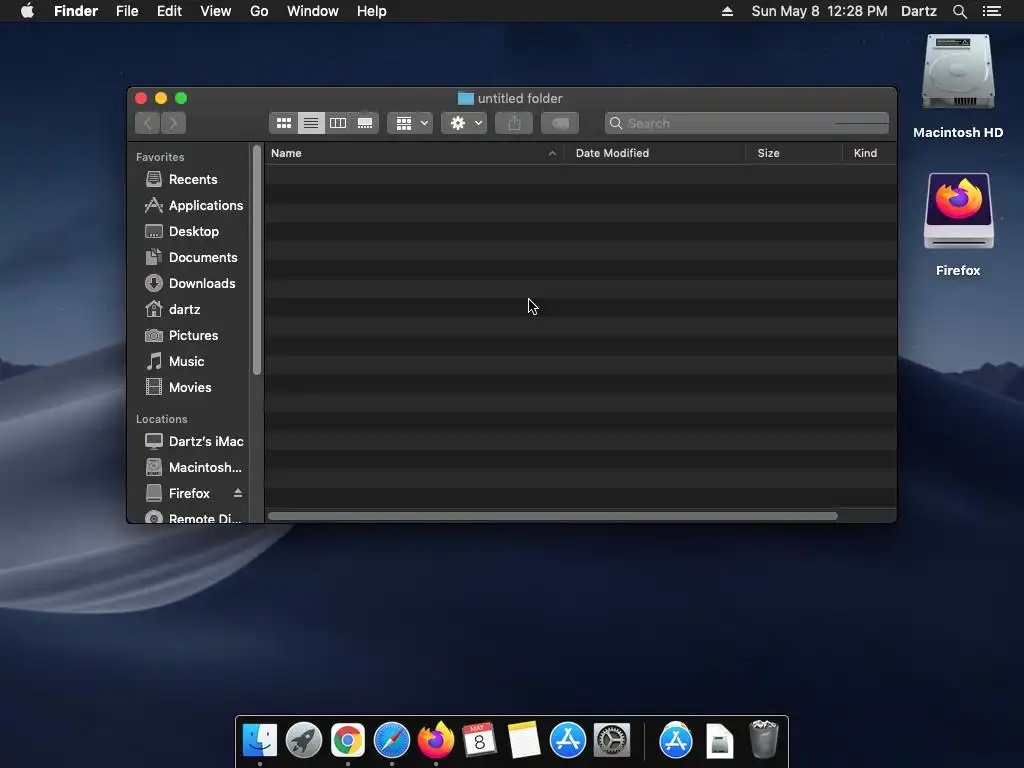The image size is (1024, 768).
Task: Switch Finder to gallery view
Action: click(365, 123)
